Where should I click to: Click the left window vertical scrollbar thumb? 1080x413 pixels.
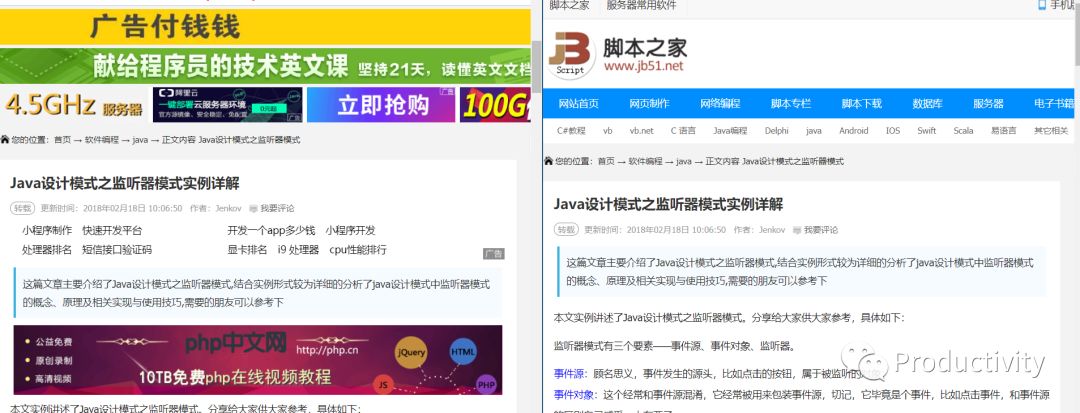pyautogui.click(x=537, y=66)
